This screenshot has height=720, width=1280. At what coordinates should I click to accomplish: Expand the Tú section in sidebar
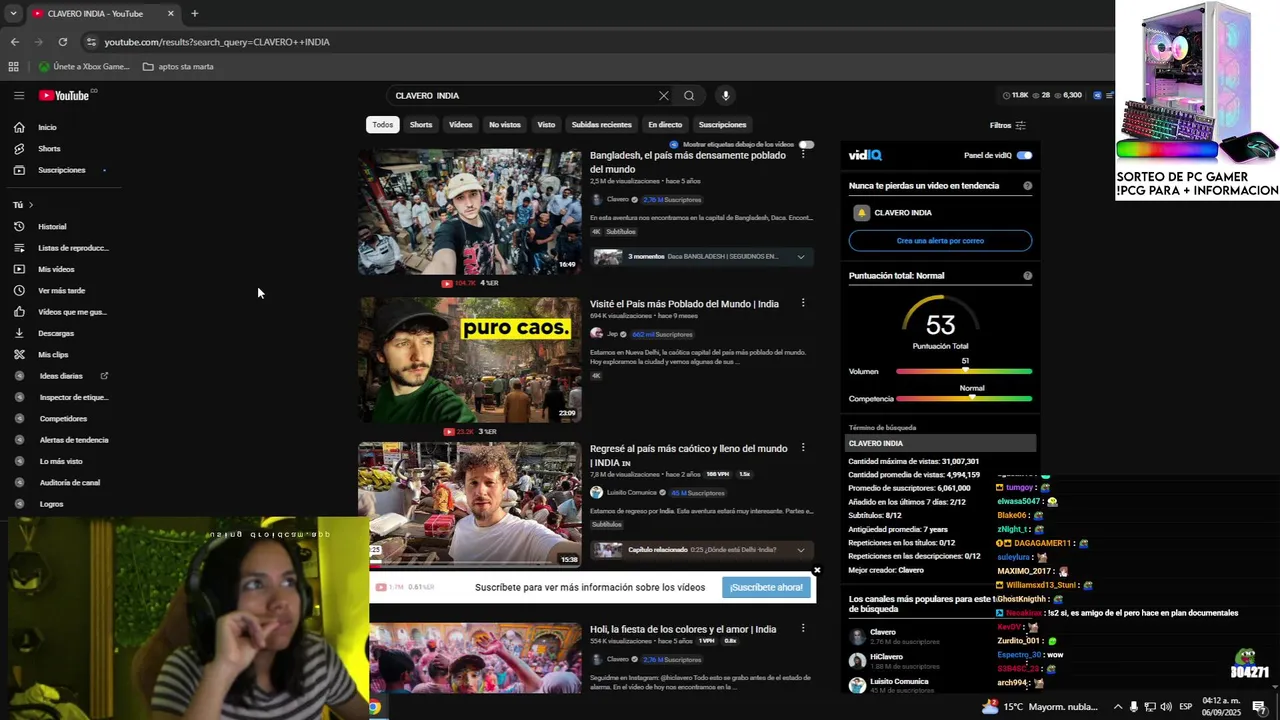pyautogui.click(x=23, y=205)
